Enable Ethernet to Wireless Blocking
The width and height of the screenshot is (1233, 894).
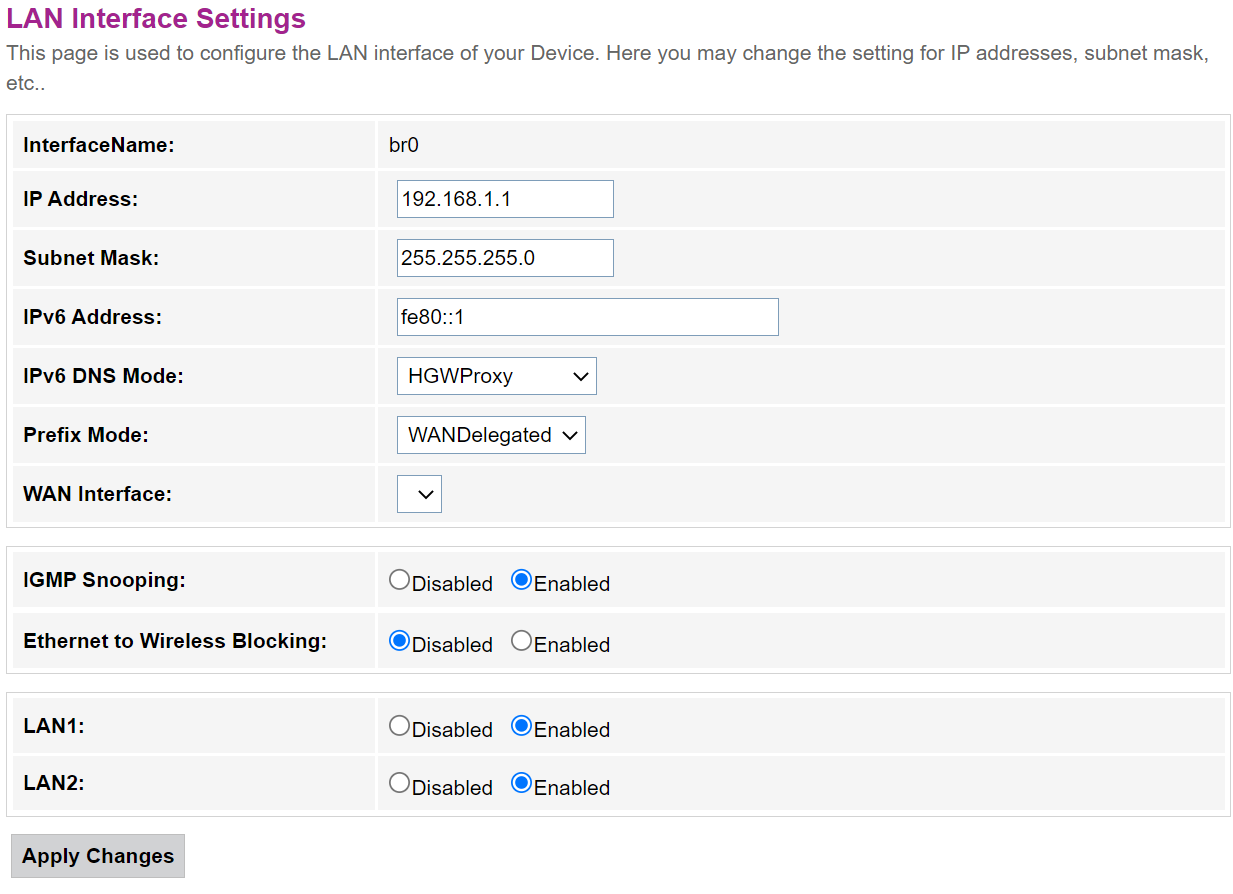[521, 641]
